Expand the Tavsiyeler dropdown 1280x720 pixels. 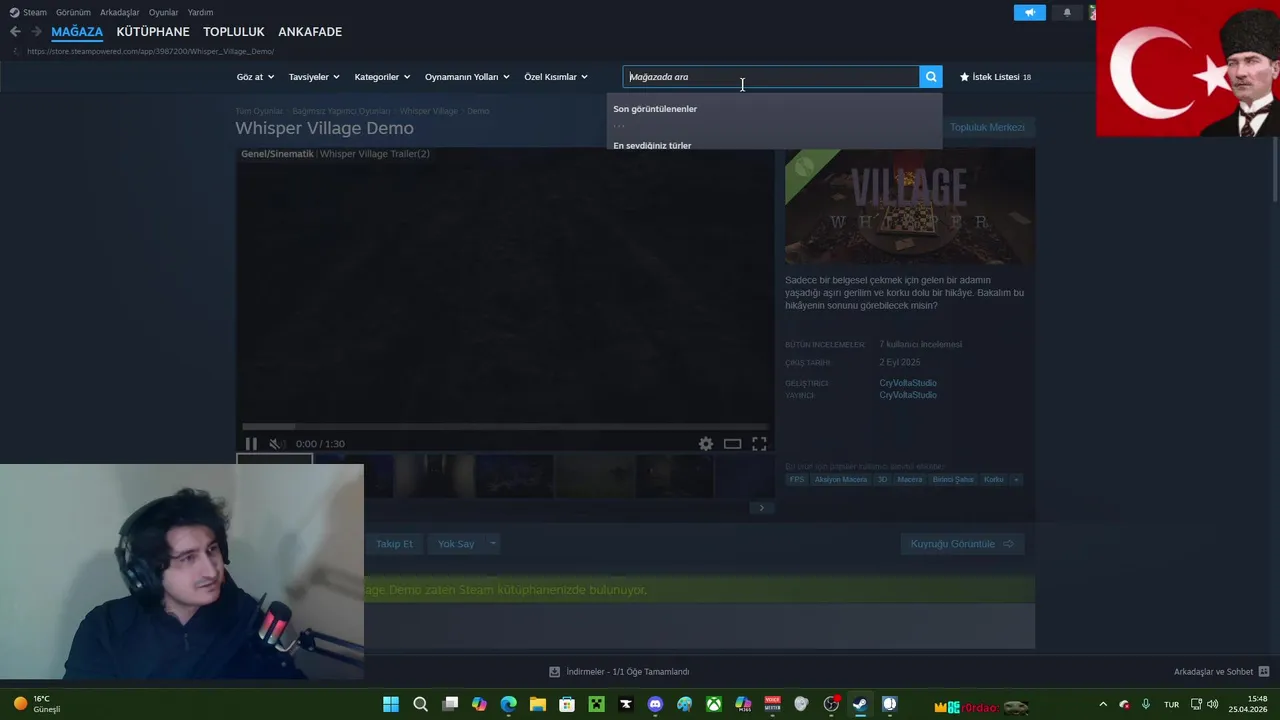(x=314, y=77)
